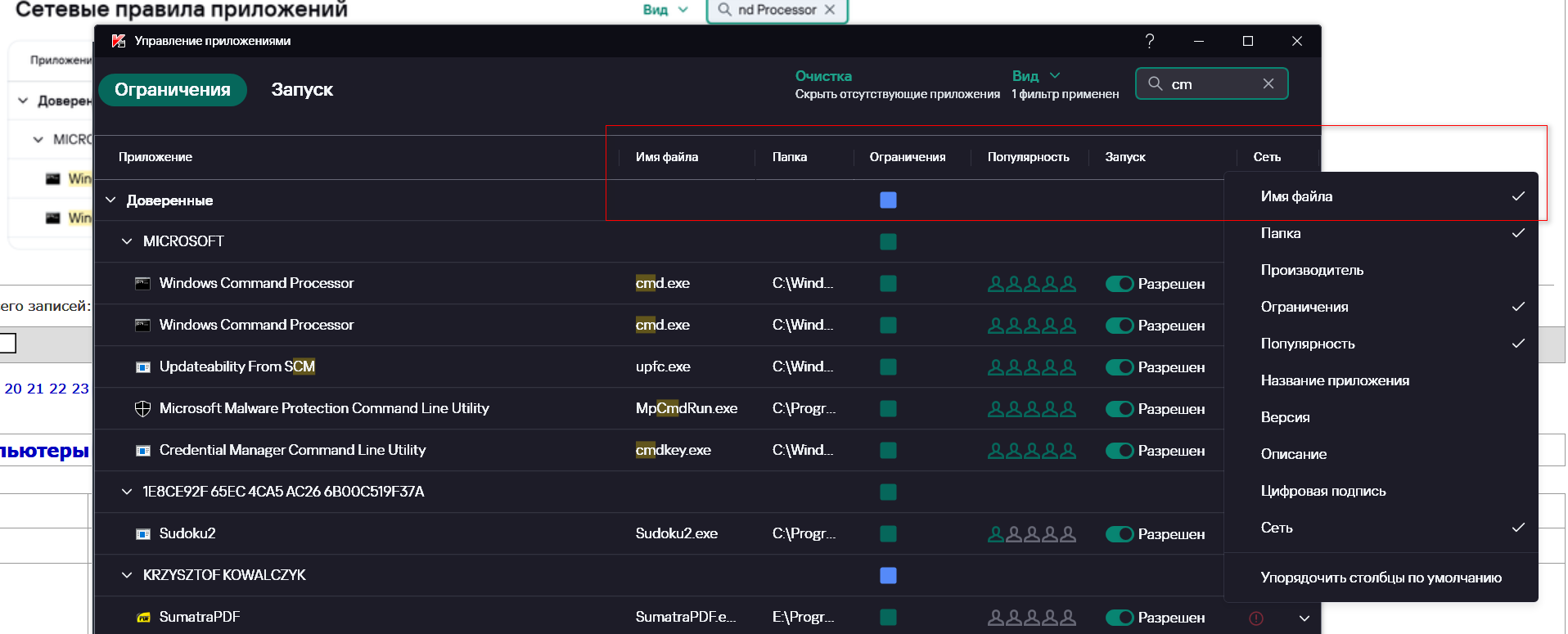Switch to the Запуск tab
The width and height of the screenshot is (1568, 634).
[302, 90]
